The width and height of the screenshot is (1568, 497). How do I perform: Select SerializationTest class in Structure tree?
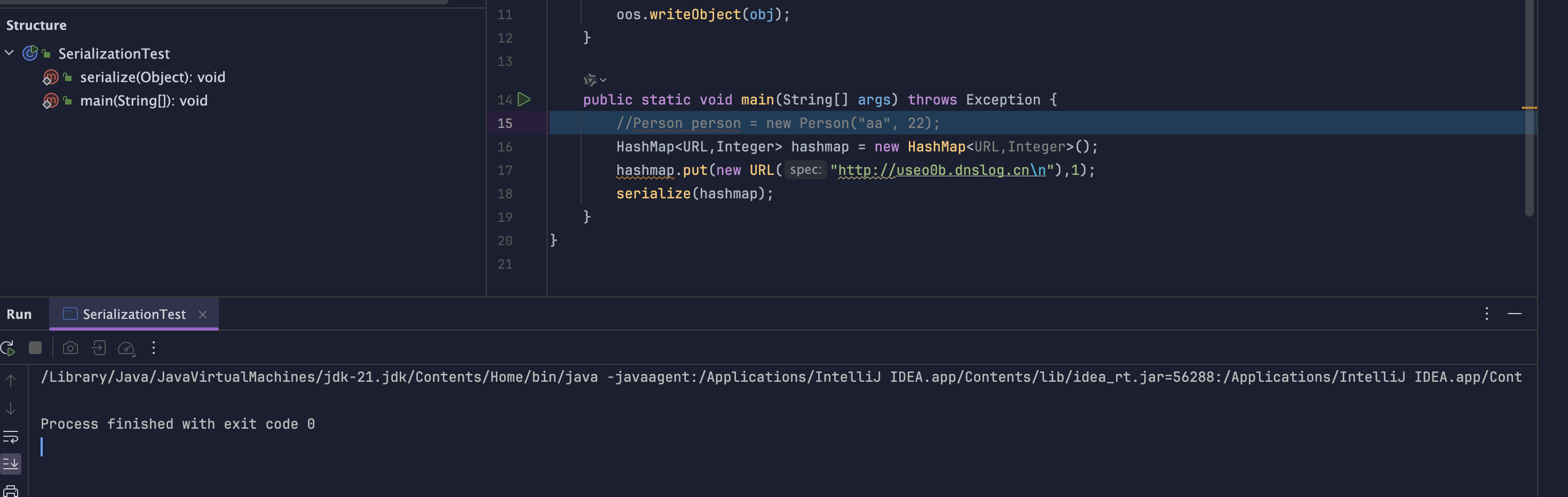click(x=114, y=53)
